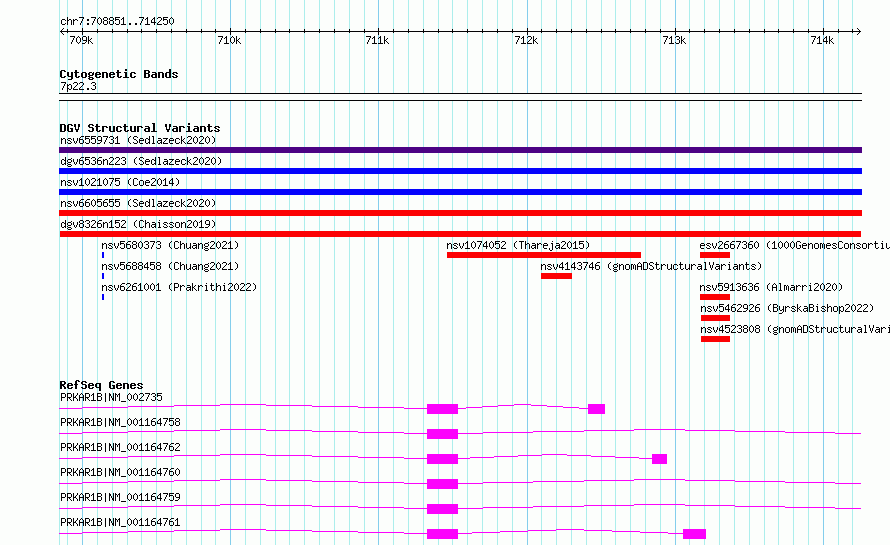Image resolution: width=890 pixels, height=545 pixels.
Task: Click the red dgv8326n152 variant bar
Action: (x=460, y=234)
